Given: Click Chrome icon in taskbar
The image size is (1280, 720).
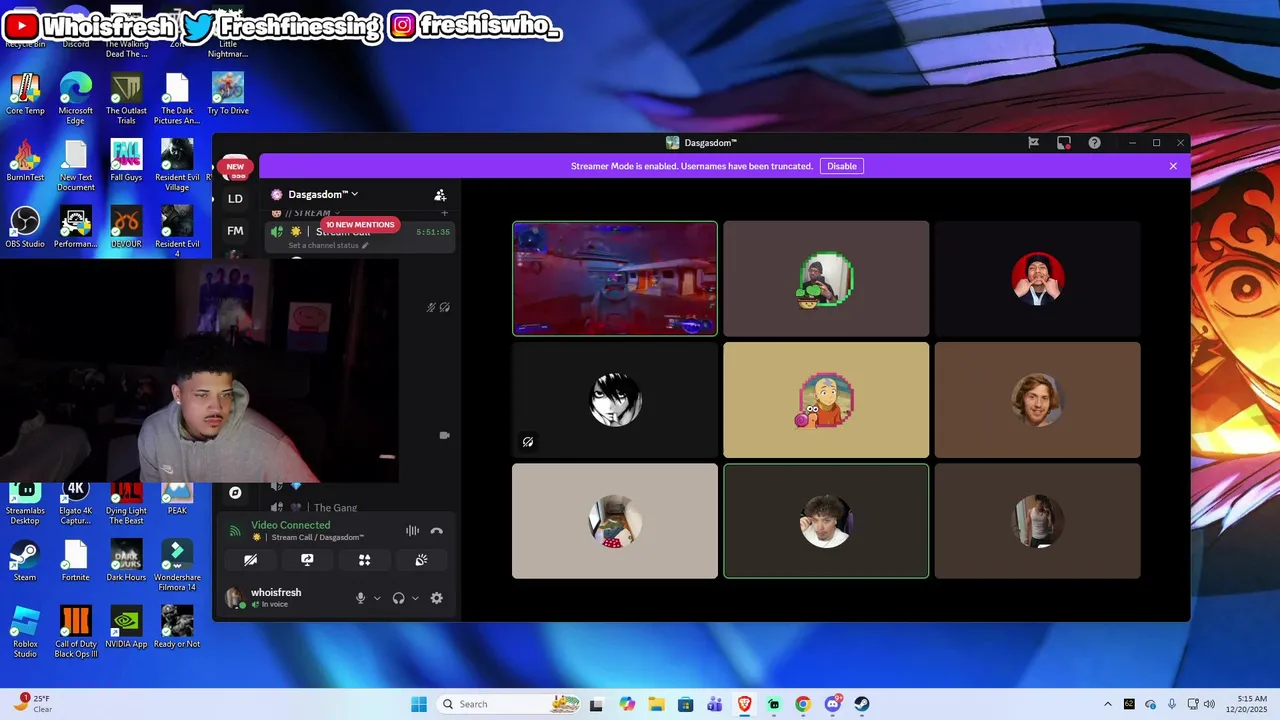Looking at the screenshot, I should [803, 704].
